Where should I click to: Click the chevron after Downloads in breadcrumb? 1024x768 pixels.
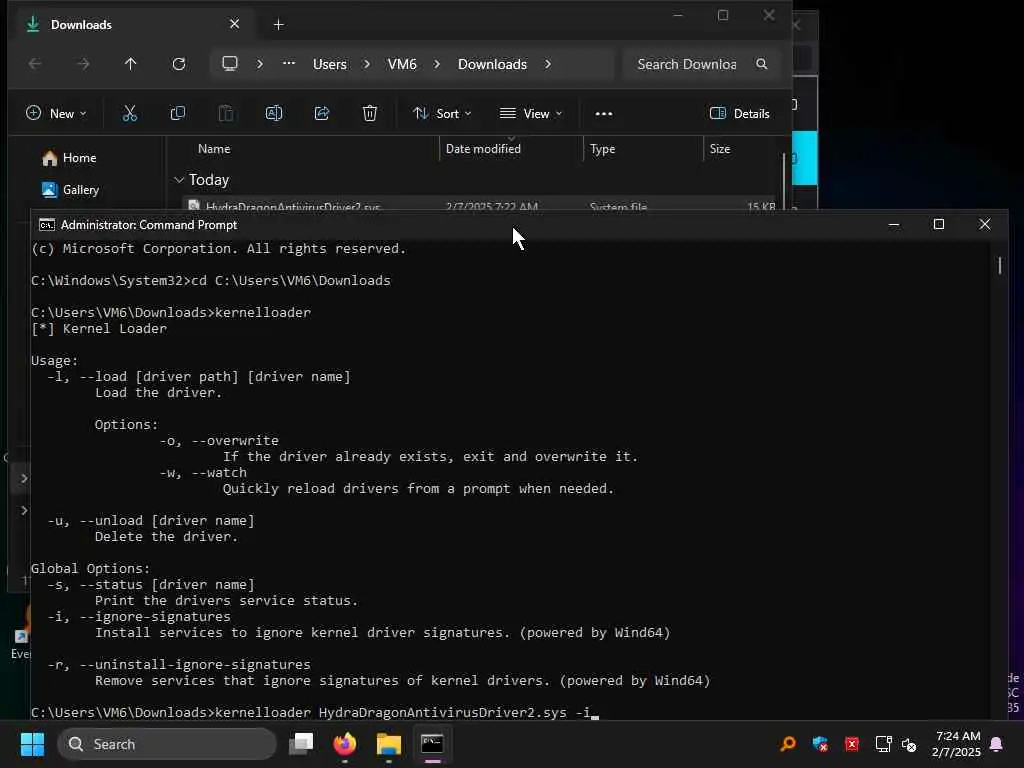pos(547,64)
